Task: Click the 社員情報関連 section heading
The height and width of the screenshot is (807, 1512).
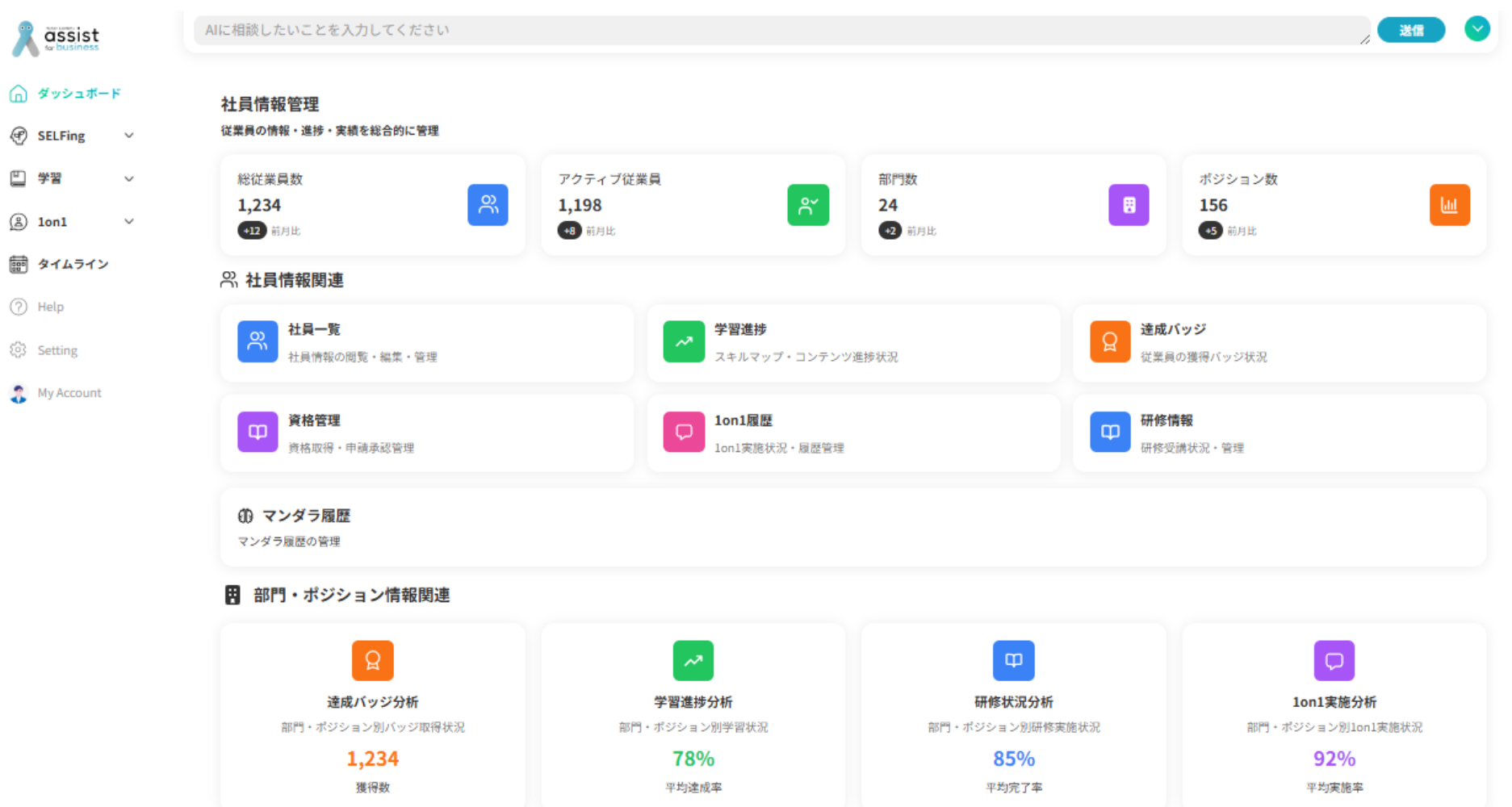Action: 294,280
